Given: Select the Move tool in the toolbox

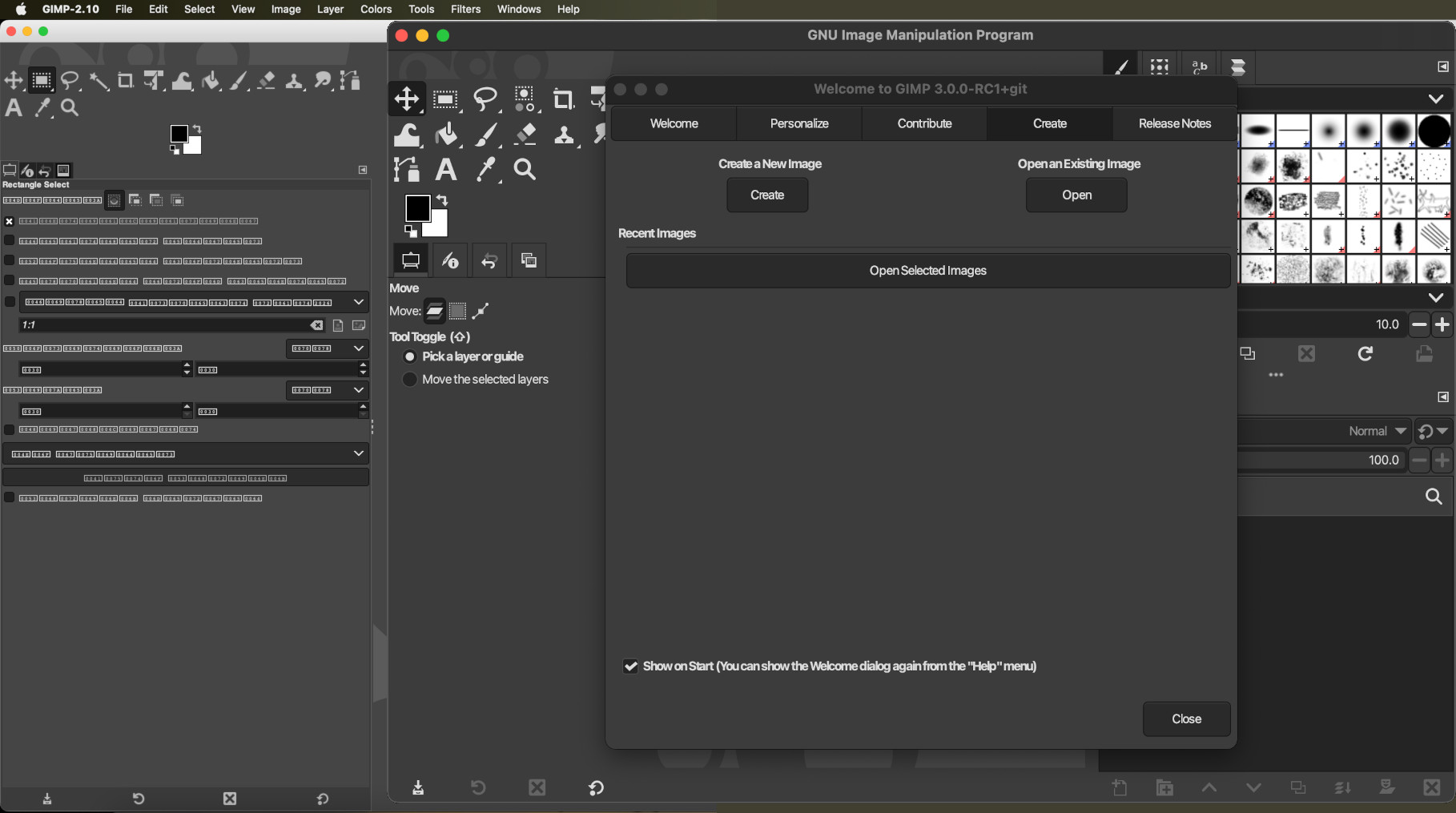Looking at the screenshot, I should 406,99.
